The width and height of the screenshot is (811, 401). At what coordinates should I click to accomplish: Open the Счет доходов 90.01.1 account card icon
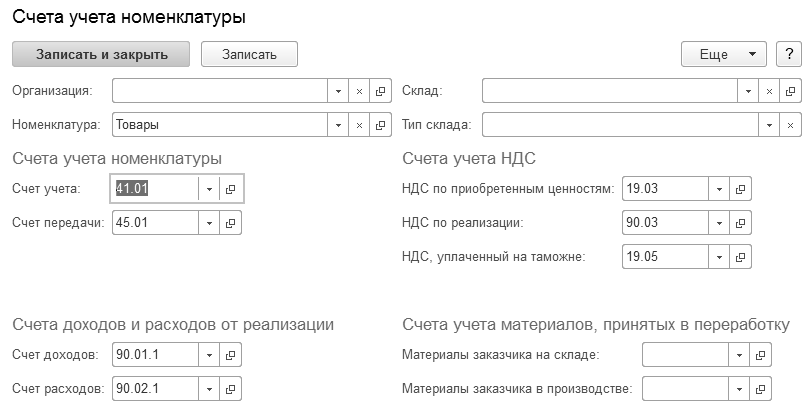[230, 355]
